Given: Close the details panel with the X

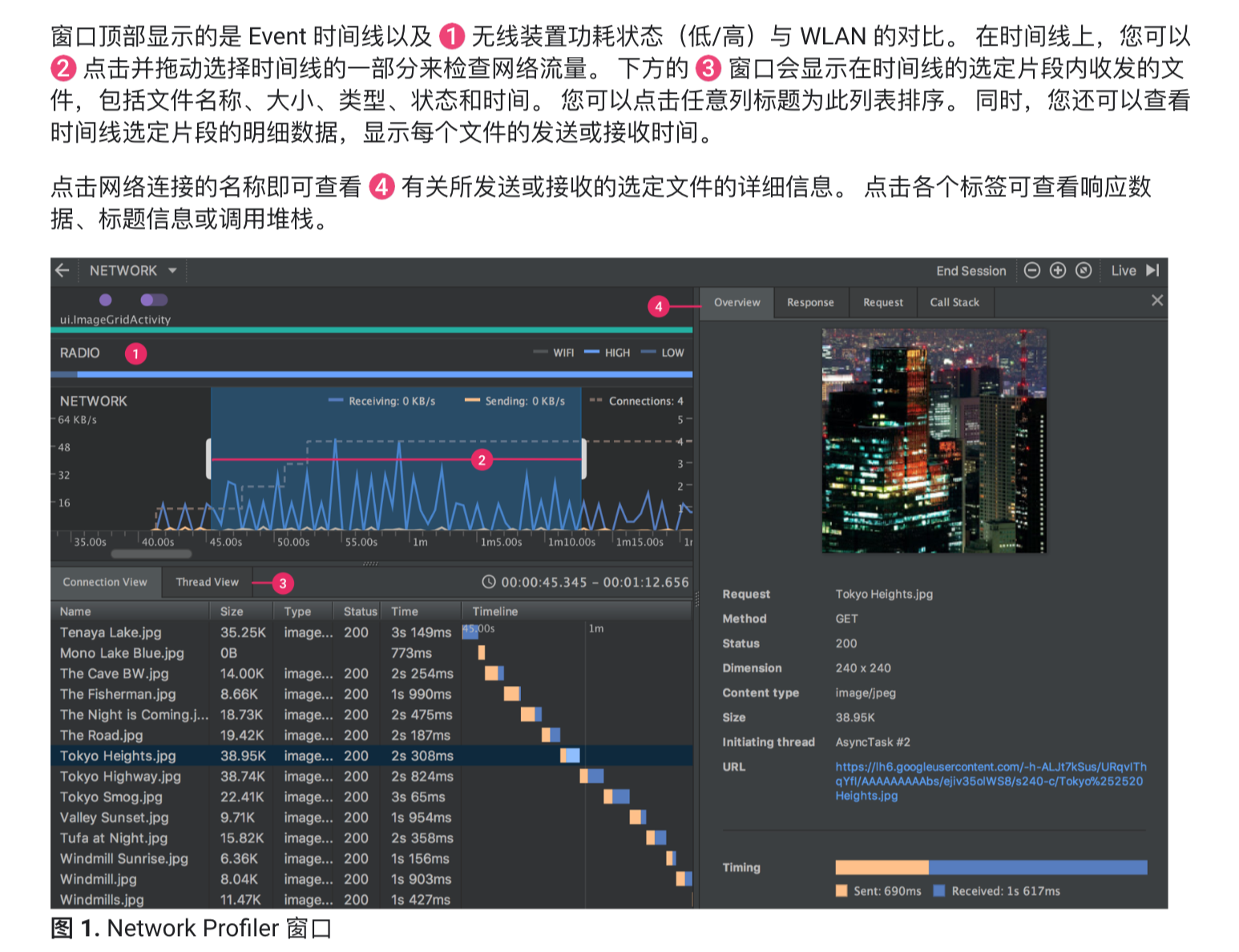Looking at the screenshot, I should (1156, 301).
